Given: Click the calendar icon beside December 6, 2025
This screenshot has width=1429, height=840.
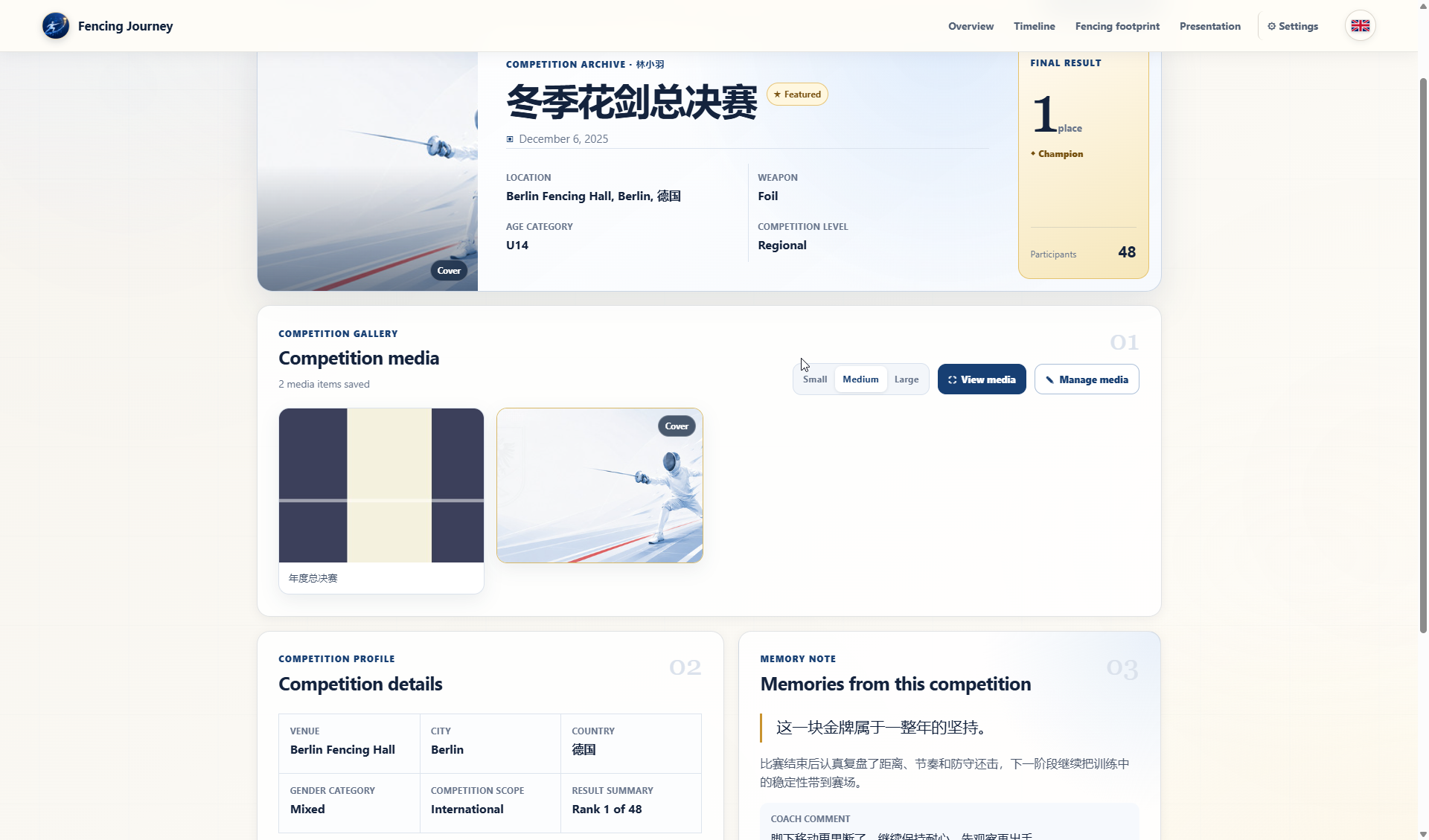Looking at the screenshot, I should tap(510, 139).
